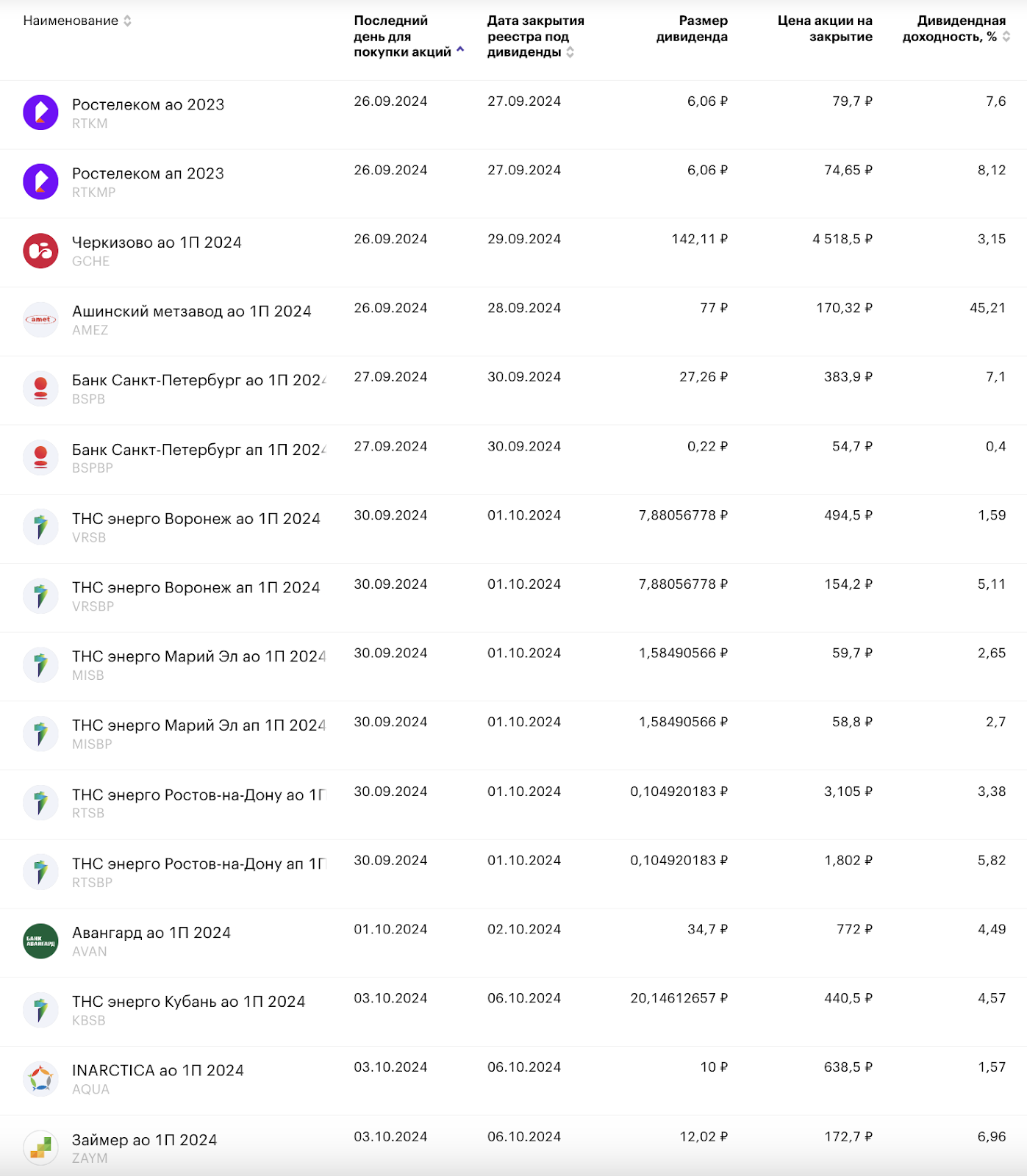Click the RTSBP row logo icon
Viewport: 1027px width, 1176px height.
click(x=40, y=872)
